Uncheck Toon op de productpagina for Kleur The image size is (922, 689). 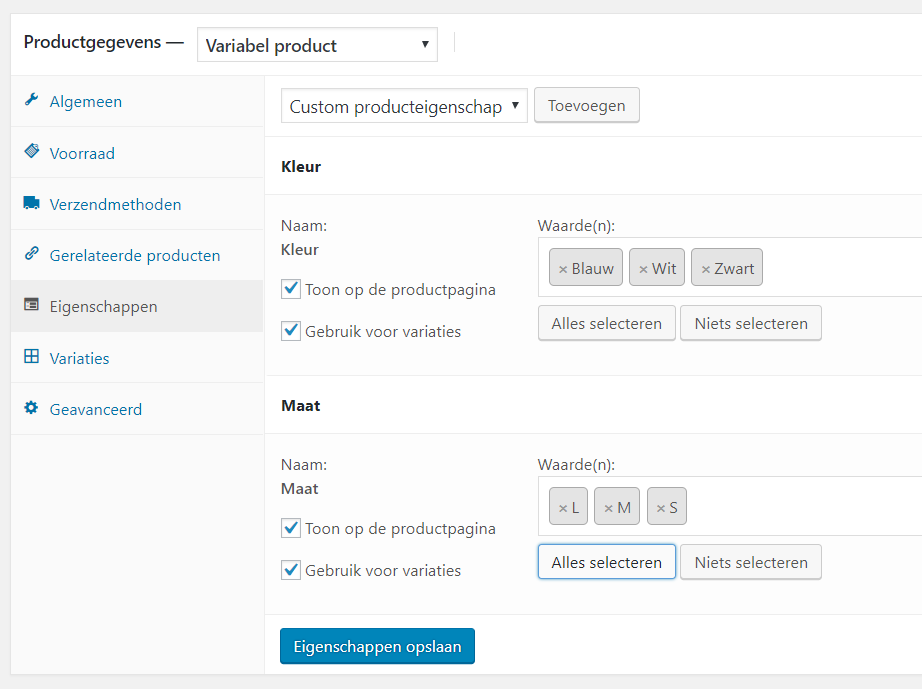point(291,289)
